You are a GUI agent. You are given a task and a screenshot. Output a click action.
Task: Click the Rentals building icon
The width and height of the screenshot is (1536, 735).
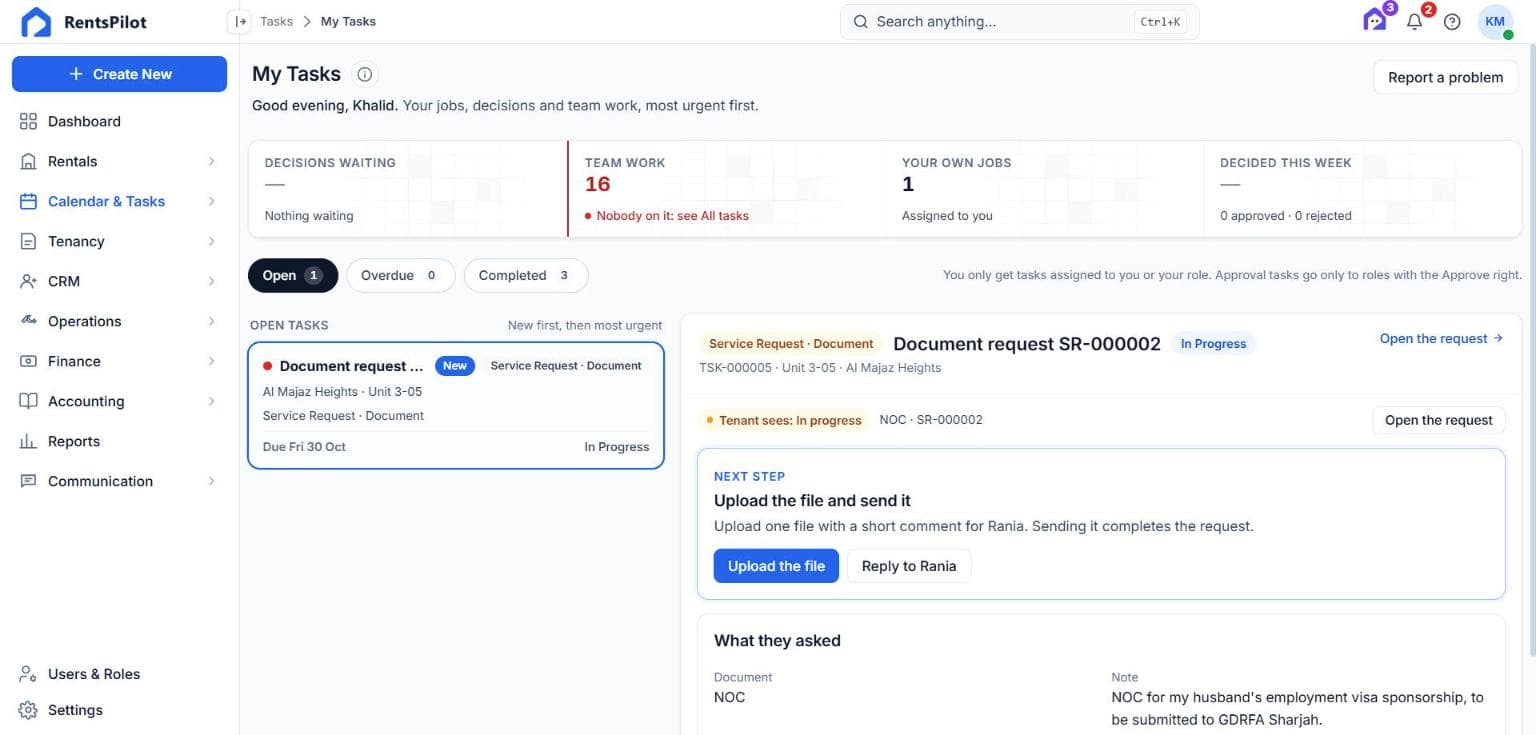[x=28, y=161]
